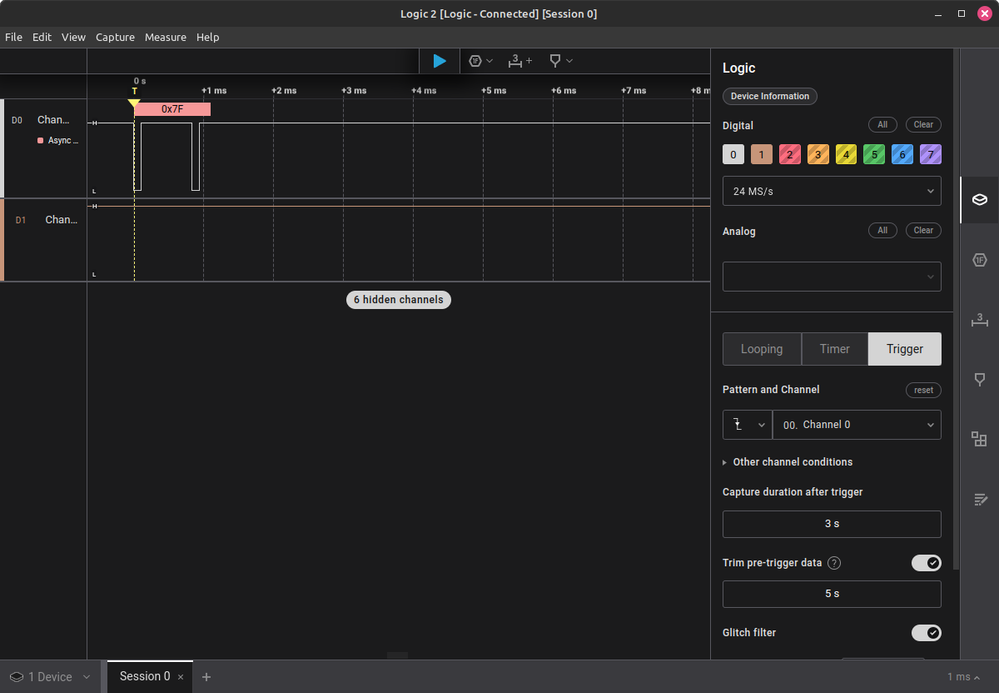Enable digital channel 3
Viewport: 999px width, 693px height.
(818, 154)
